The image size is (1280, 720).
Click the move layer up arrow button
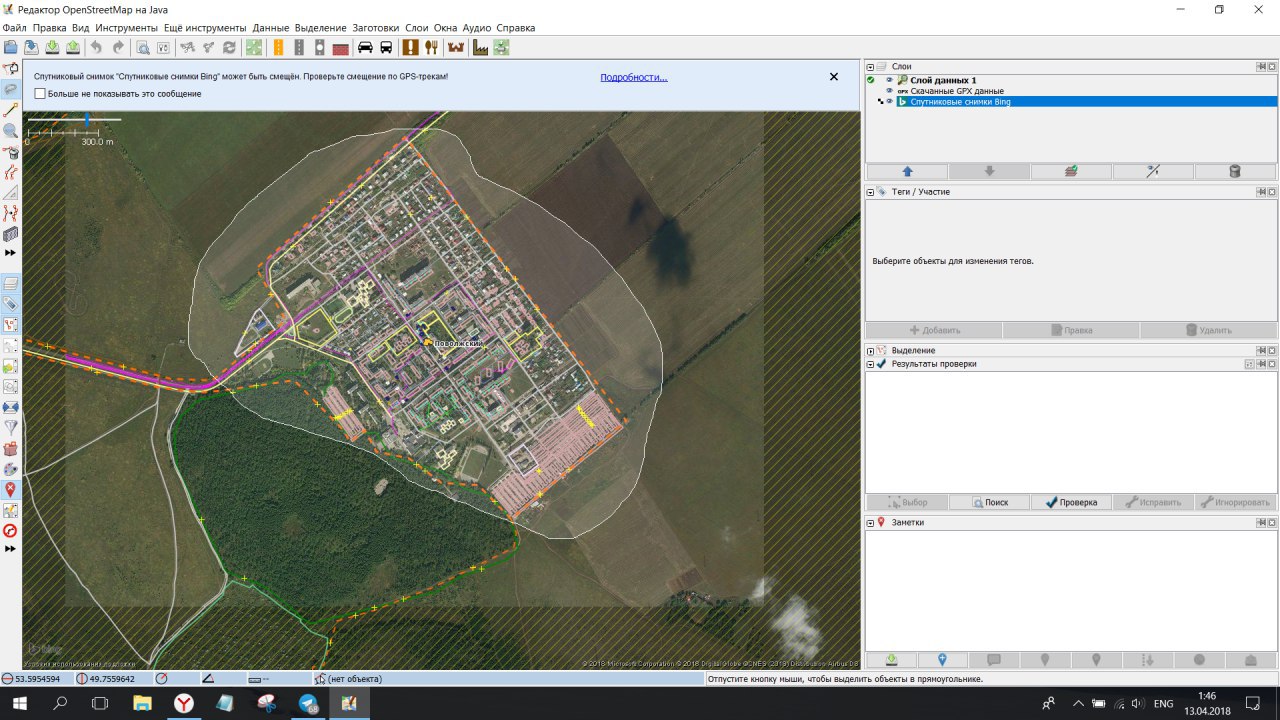pos(907,171)
